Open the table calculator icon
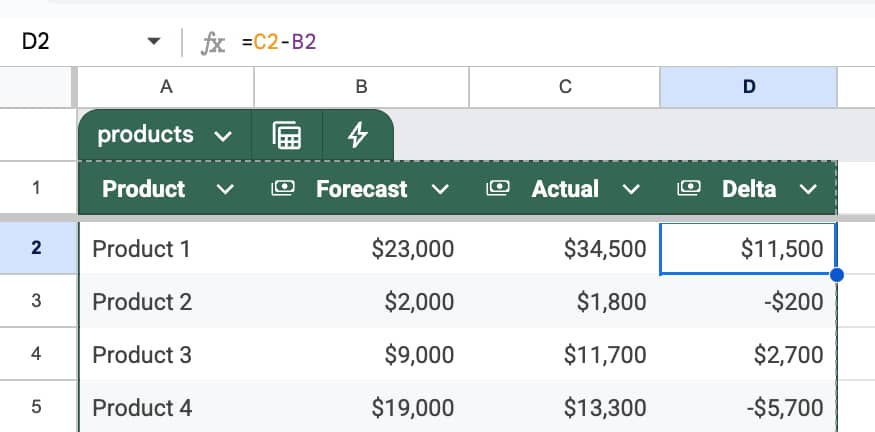The image size is (875, 432). pos(288,136)
